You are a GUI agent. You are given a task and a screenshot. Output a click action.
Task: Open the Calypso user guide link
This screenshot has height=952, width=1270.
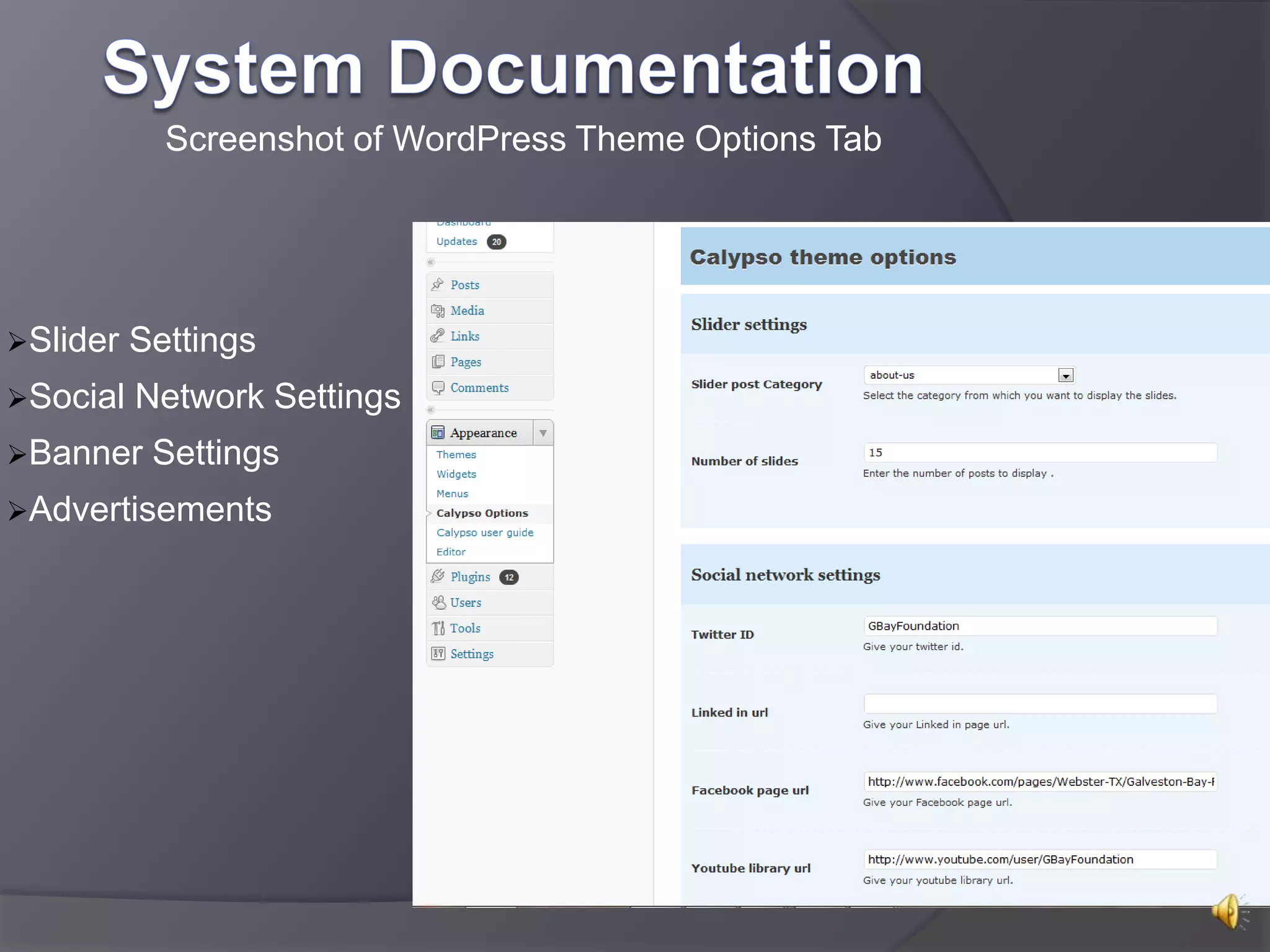click(x=484, y=532)
